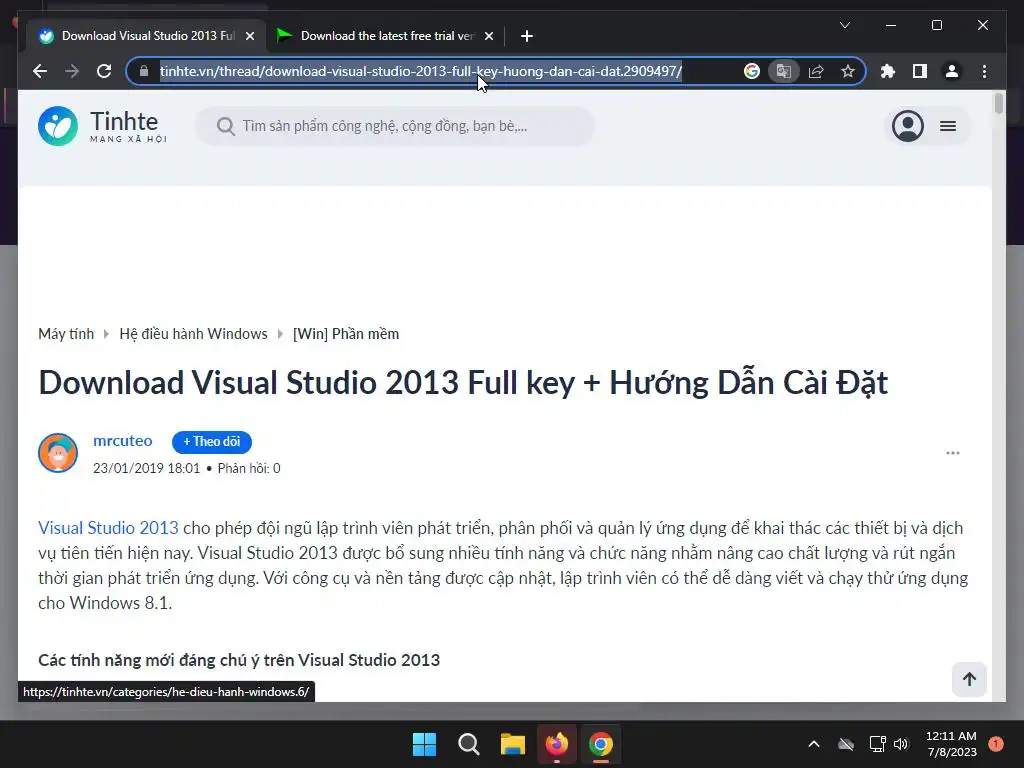The image size is (1024, 768).
Task: Open the Tinhte user account icon
Action: [x=907, y=126]
